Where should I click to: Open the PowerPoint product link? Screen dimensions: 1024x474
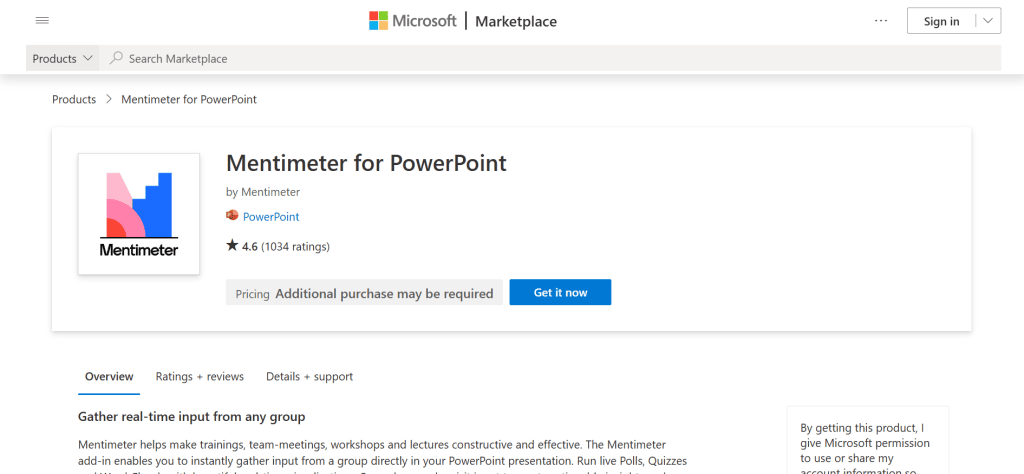[x=271, y=217]
